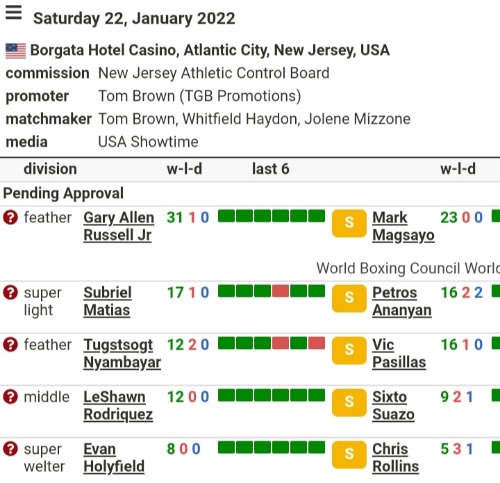Click Tugstsogt Nyambayar's last 6 results bar
The image size is (500, 483).
point(271,343)
